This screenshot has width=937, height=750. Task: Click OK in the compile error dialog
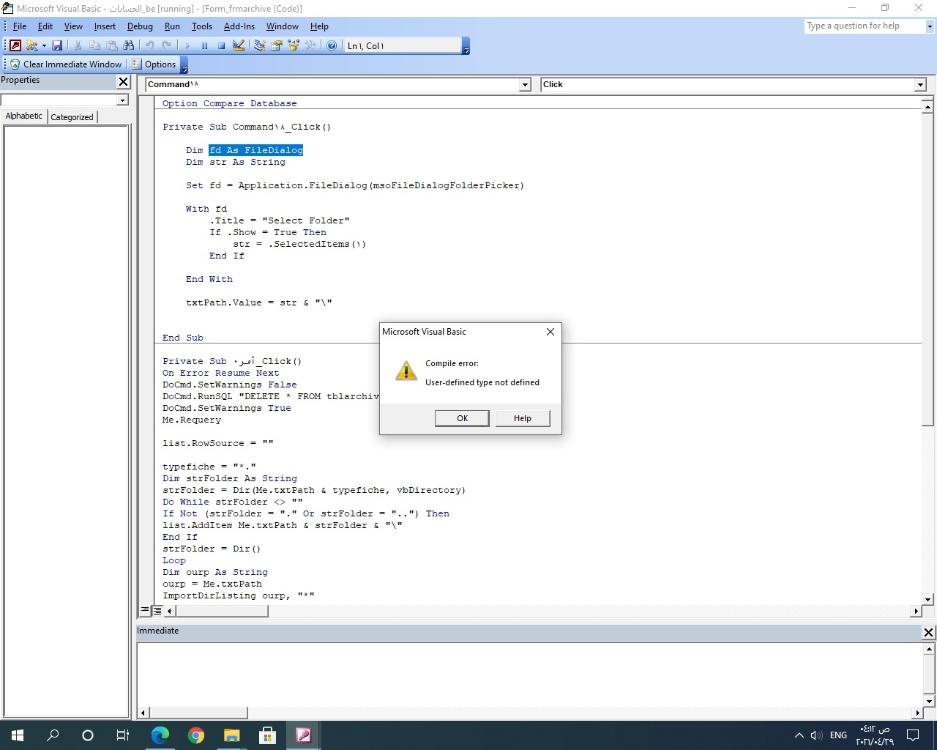pos(462,418)
